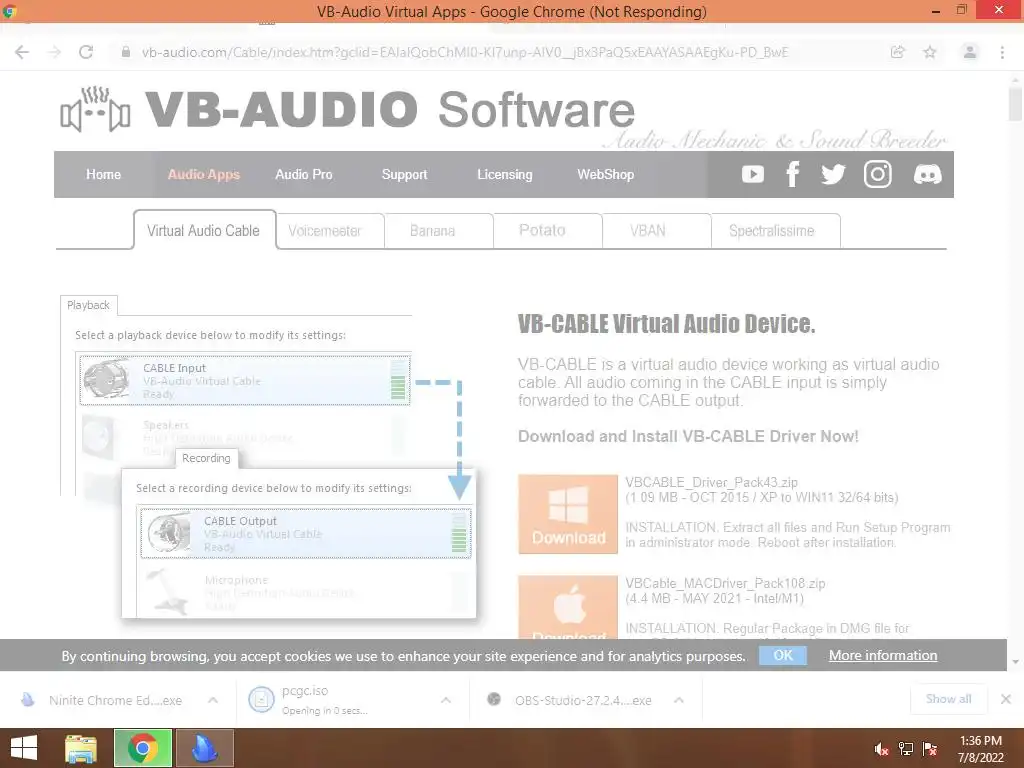This screenshot has width=1024, height=768.
Task: Accept cookies with the OK button
Action: (782, 655)
